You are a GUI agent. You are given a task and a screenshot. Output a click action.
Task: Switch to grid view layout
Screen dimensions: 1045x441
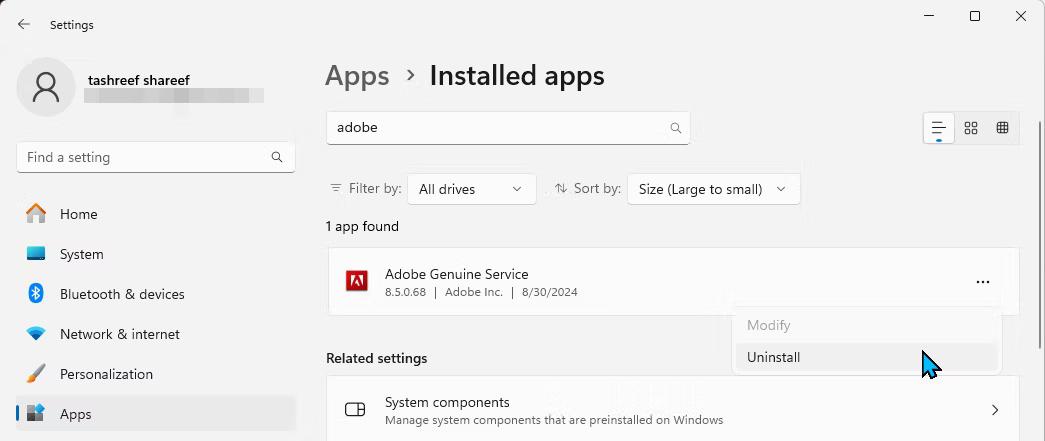(970, 128)
